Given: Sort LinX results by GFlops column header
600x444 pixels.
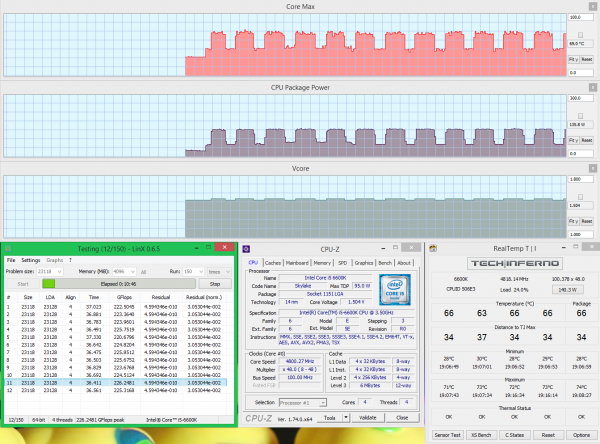Looking at the screenshot, I should (x=124, y=297).
